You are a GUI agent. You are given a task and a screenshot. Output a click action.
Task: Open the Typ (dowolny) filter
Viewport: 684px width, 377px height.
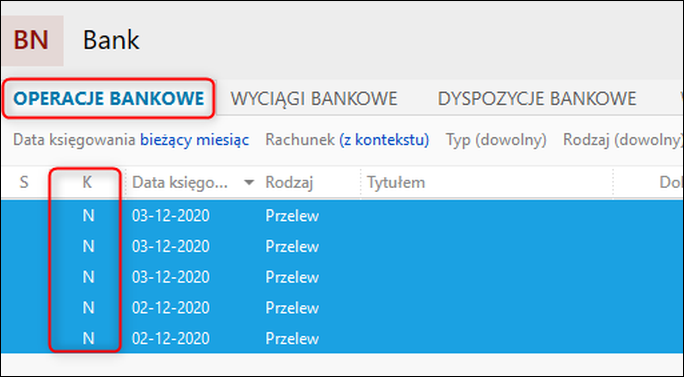tap(496, 140)
